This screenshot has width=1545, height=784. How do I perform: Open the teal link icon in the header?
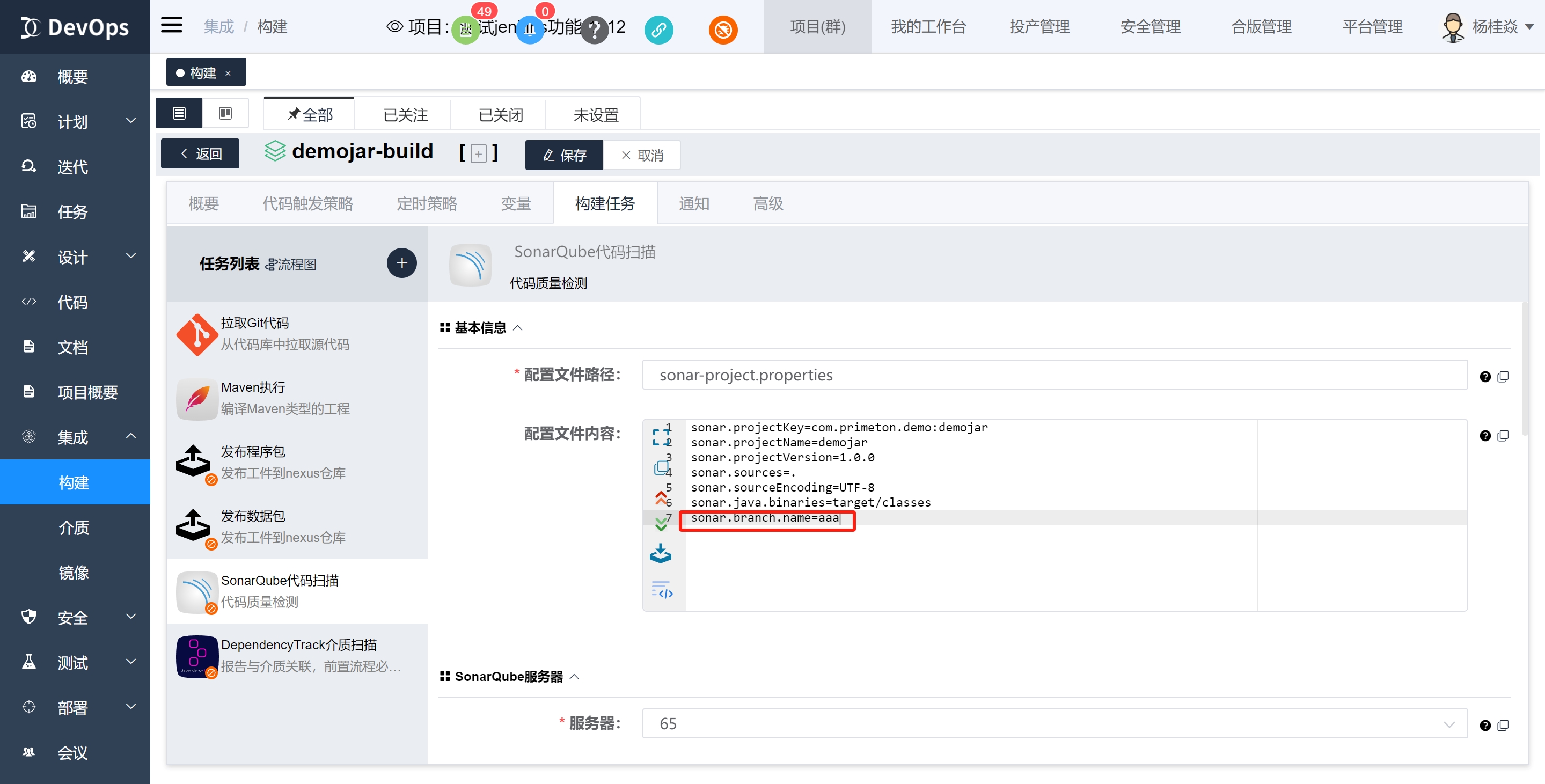click(x=658, y=29)
